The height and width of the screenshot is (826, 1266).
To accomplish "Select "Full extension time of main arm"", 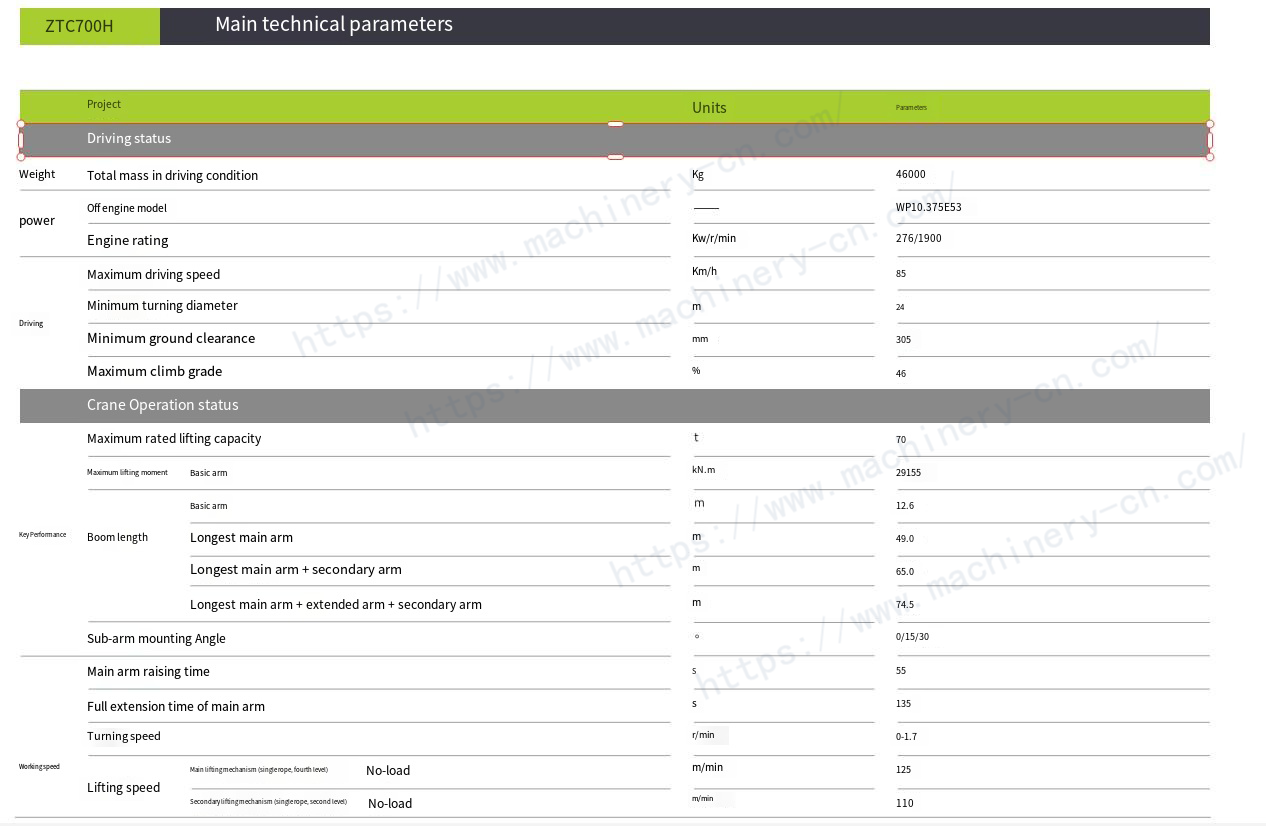I will (x=176, y=706).
